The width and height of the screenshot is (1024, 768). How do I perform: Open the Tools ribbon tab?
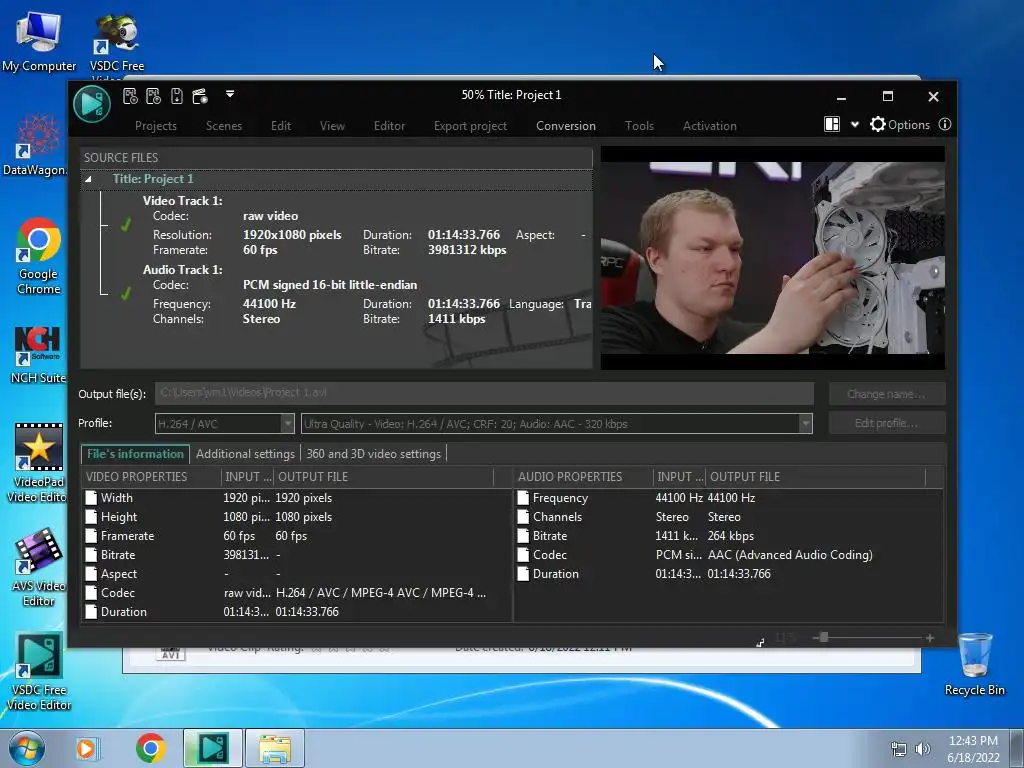pos(639,125)
